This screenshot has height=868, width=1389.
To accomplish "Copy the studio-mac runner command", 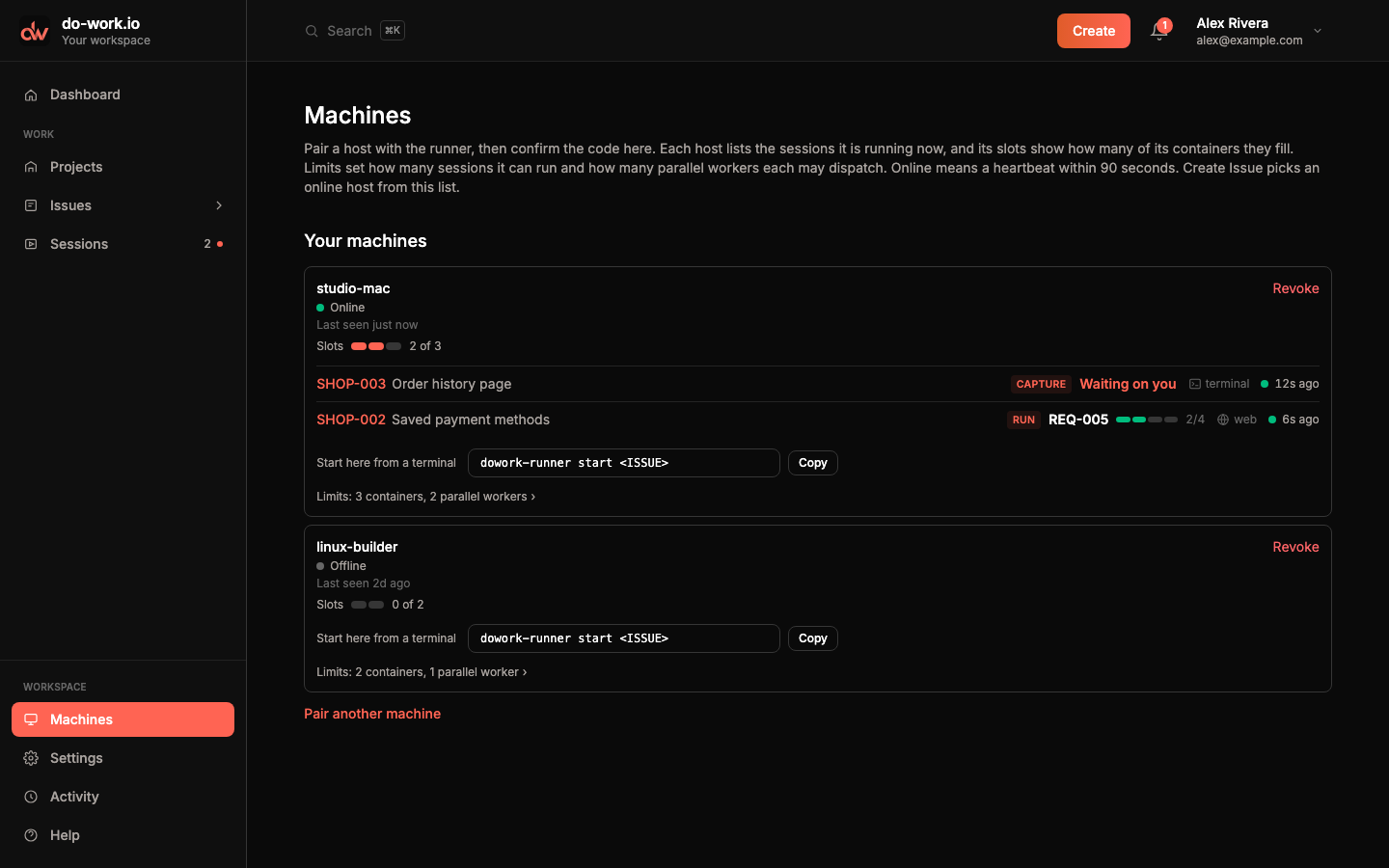I will pos(813,463).
